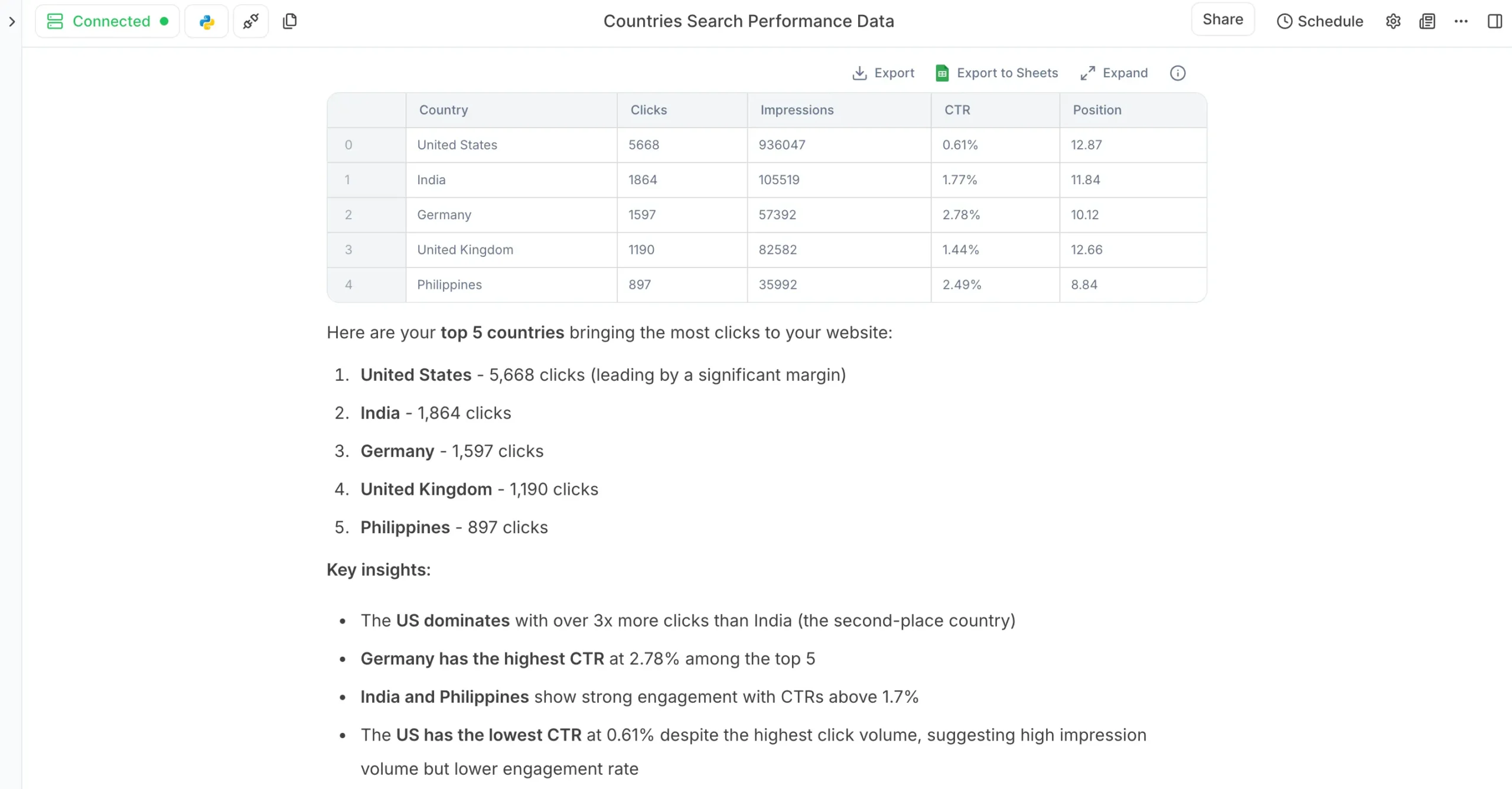Click the table info icon
This screenshot has height=789, width=1512.
(1178, 73)
